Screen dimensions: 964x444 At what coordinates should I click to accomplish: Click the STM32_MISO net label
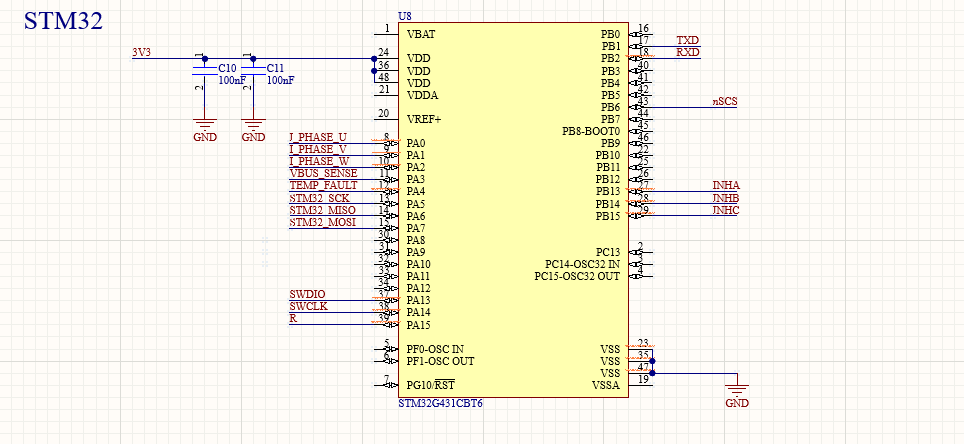coord(322,210)
